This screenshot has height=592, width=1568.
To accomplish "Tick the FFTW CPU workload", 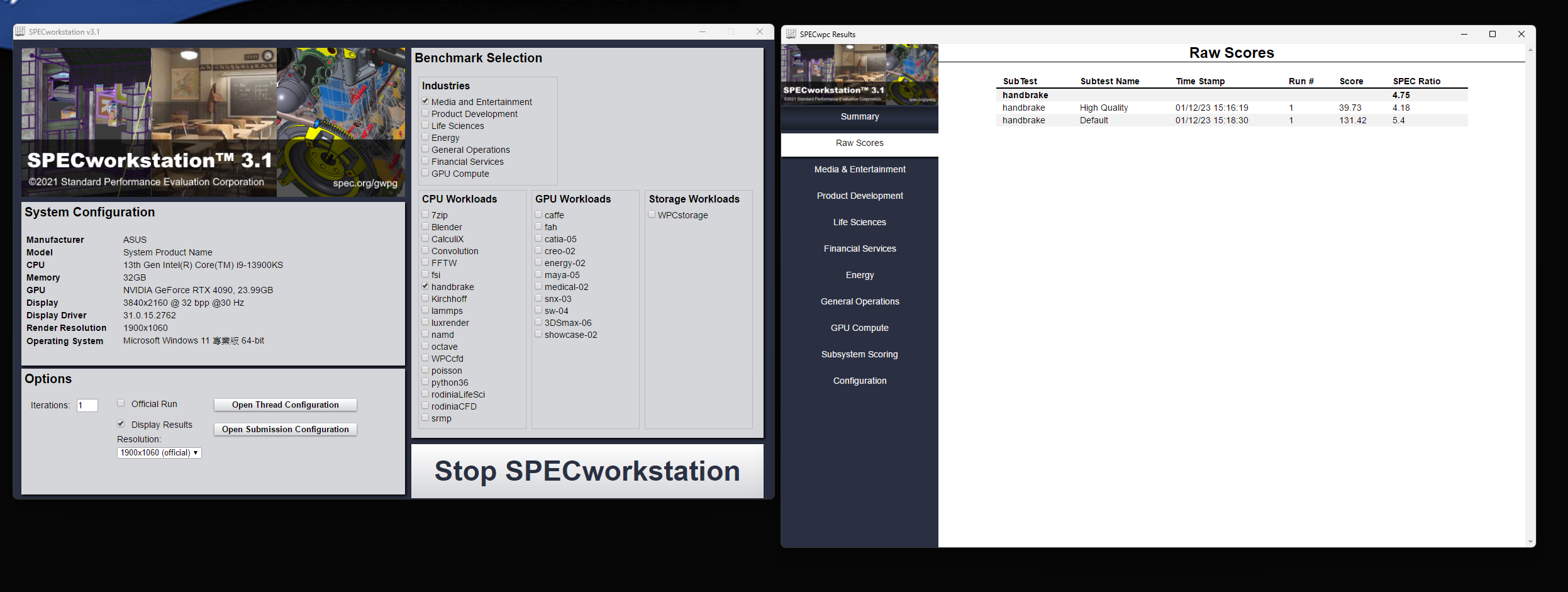I will pos(425,262).
